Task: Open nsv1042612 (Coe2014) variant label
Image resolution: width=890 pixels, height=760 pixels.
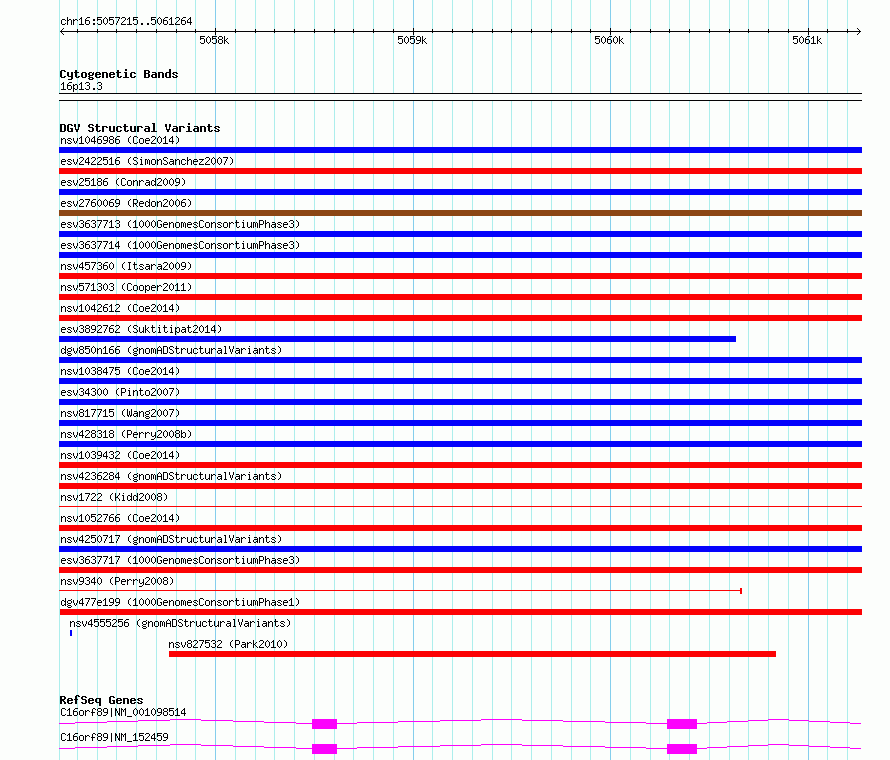Action: (x=120, y=308)
